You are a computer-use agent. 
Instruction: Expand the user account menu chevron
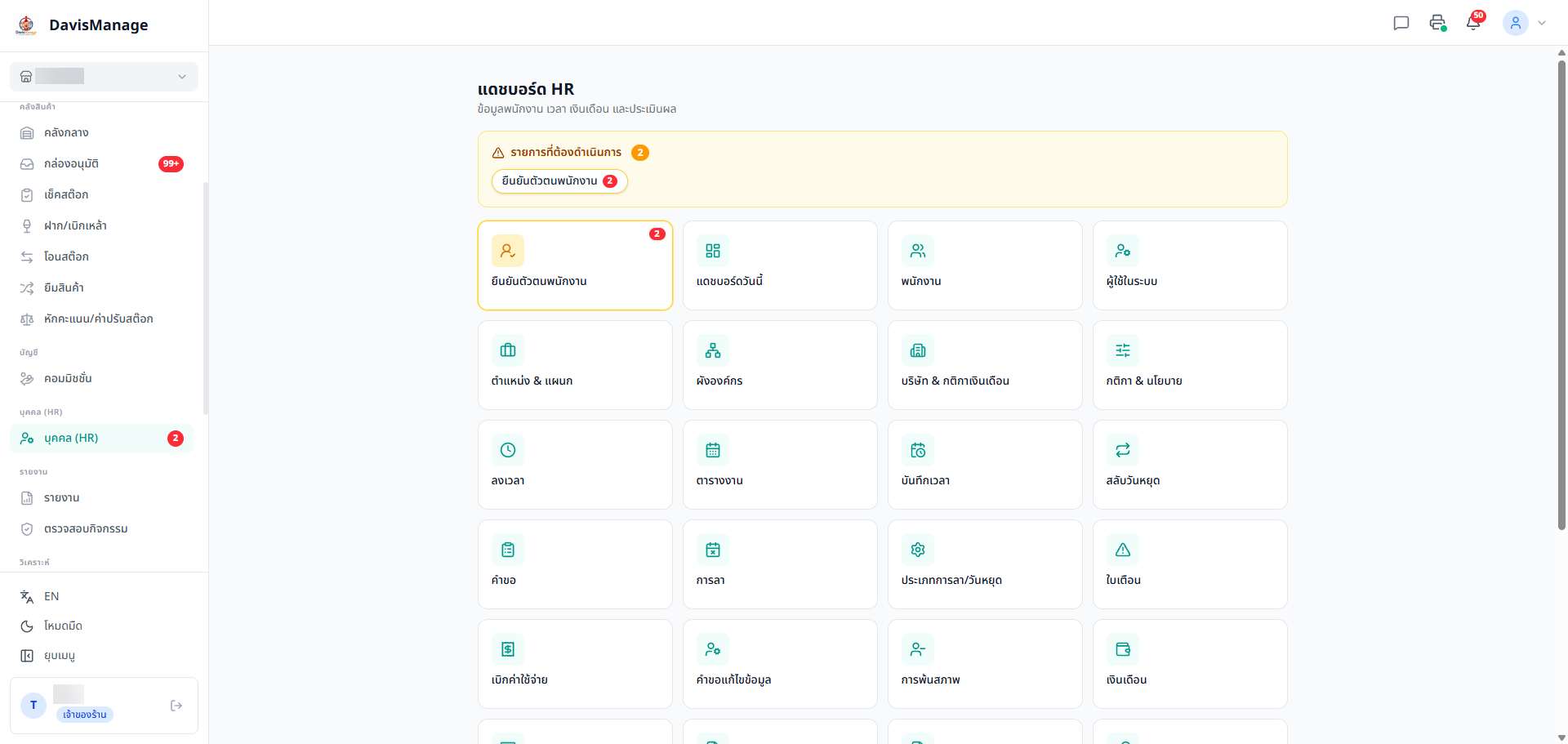(1542, 23)
